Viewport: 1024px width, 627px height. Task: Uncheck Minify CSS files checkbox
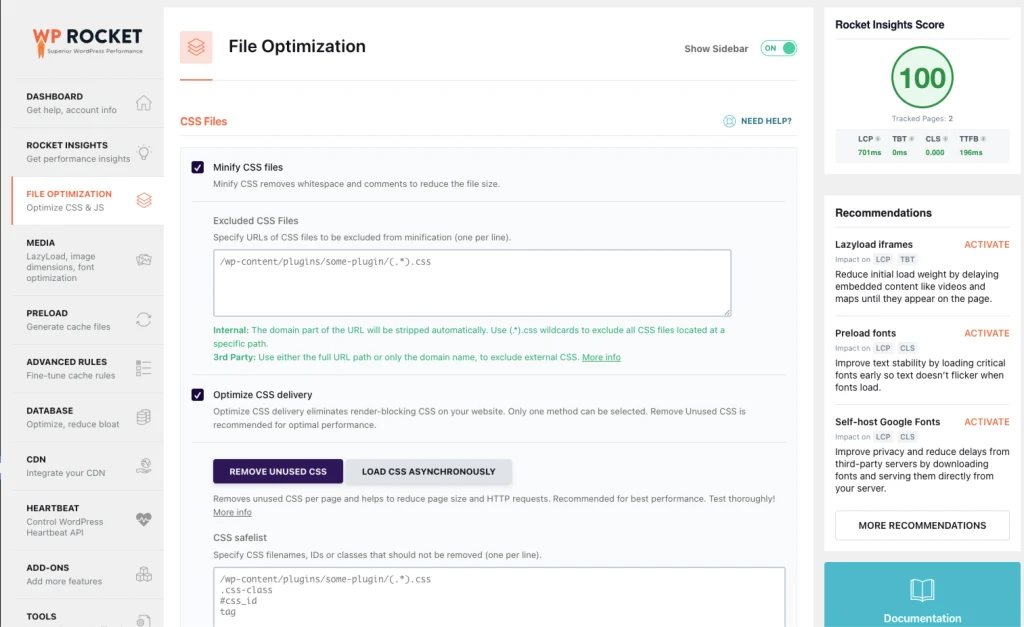click(x=197, y=167)
